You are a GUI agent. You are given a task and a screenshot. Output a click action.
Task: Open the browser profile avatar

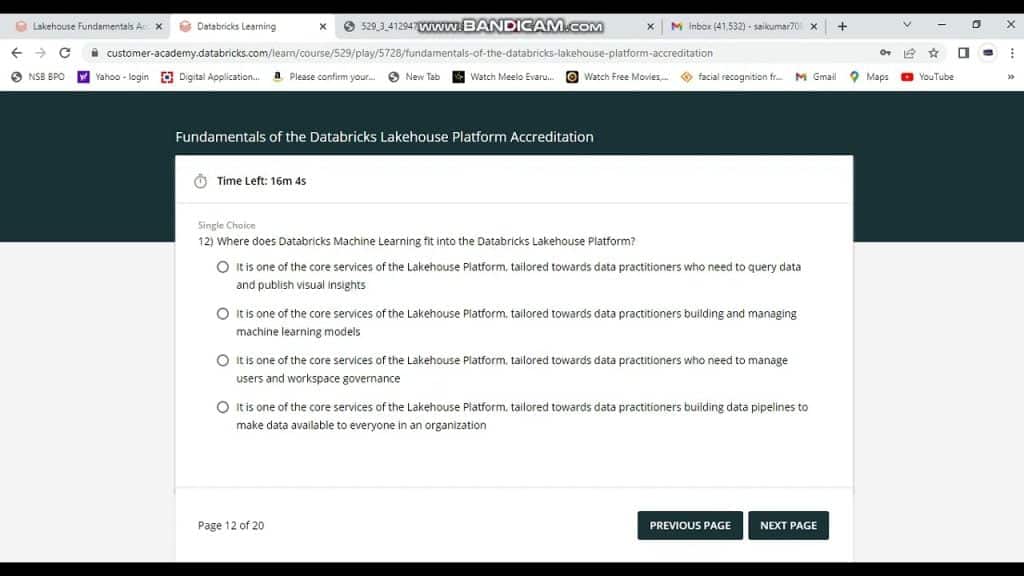988,53
